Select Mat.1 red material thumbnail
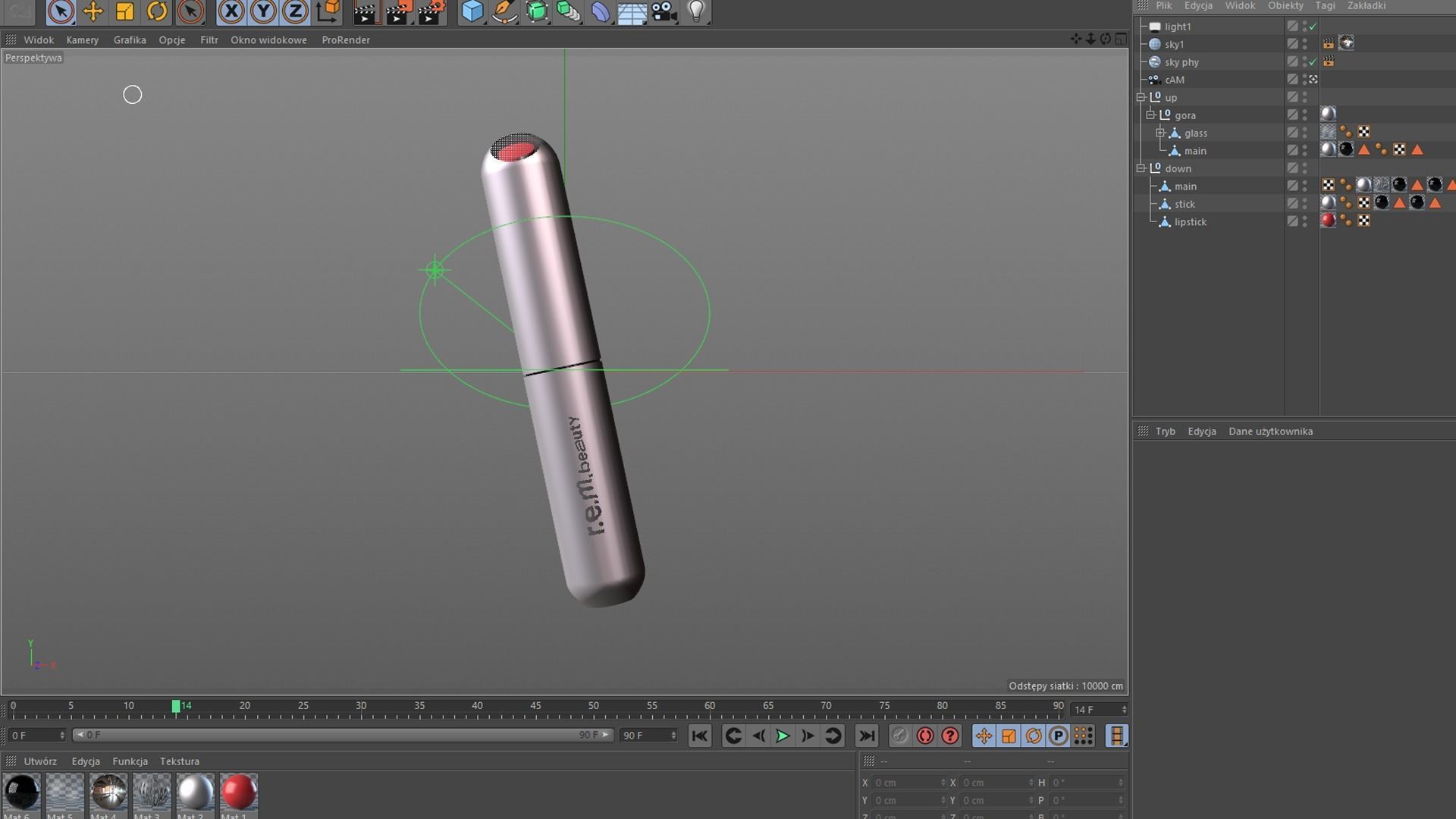Viewport: 1456px width, 819px height. pyautogui.click(x=239, y=792)
